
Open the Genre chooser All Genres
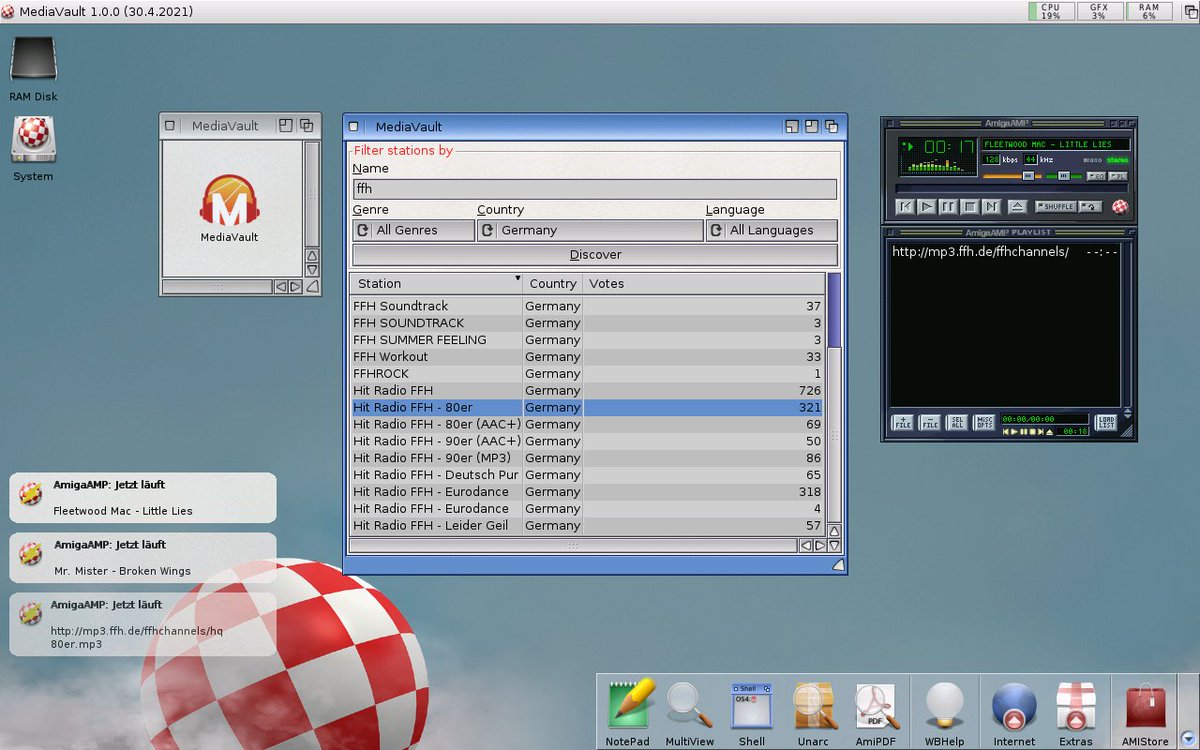click(x=414, y=230)
